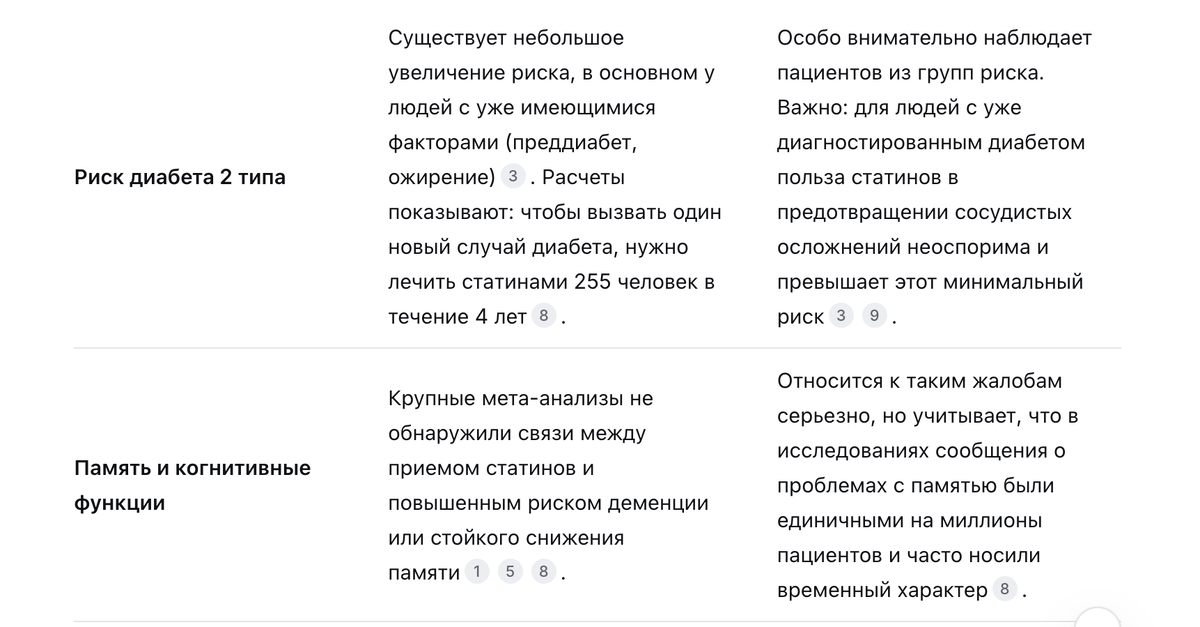The height and width of the screenshot is (627, 1200).
Task: Click citation 8 following citation 5 after "памяти"
Action: pyautogui.click(x=544, y=572)
